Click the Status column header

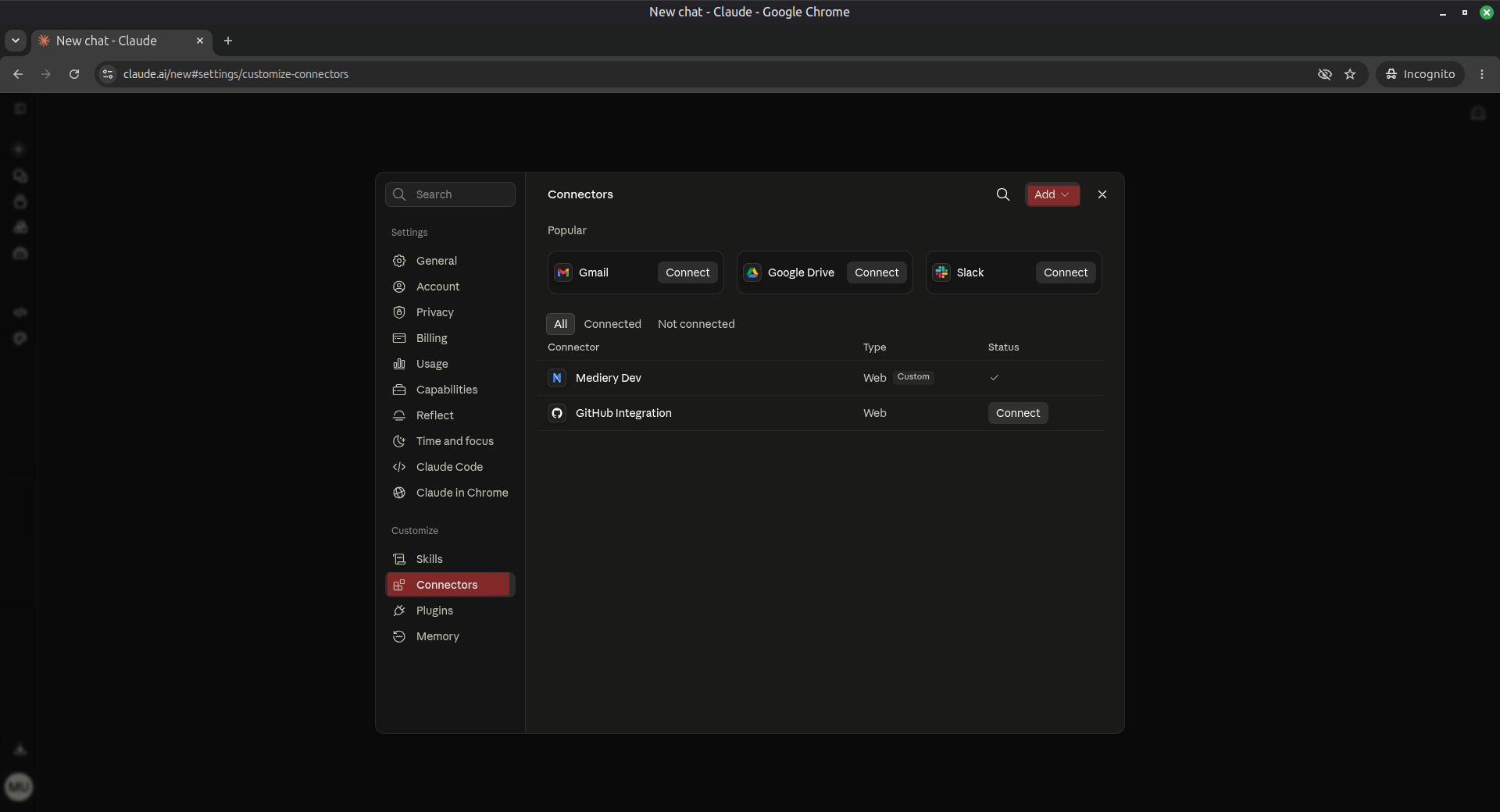click(x=1003, y=347)
